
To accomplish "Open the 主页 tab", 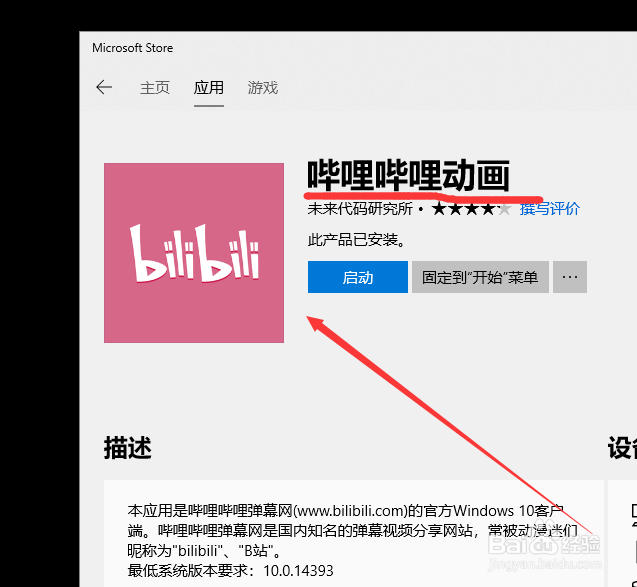I will (155, 88).
